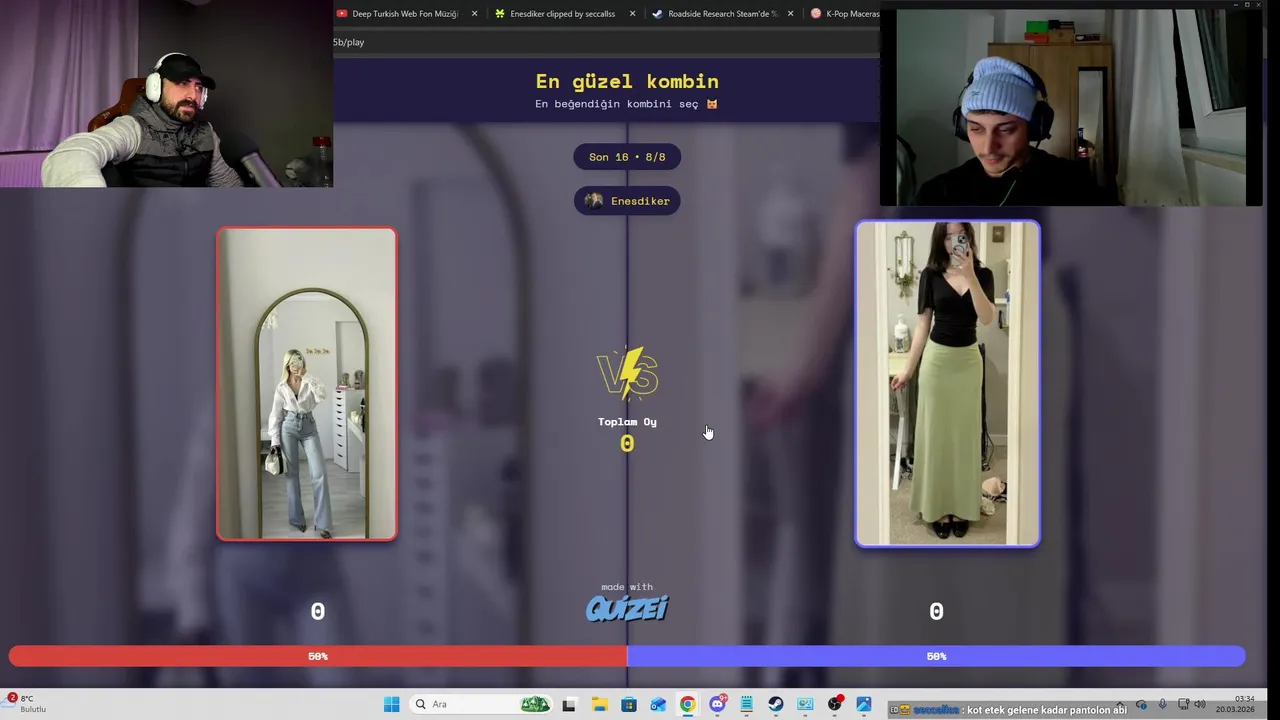Screen dimensions: 1280x720
Task: Open Microsoft Store from the taskbar
Action: pos(628,704)
